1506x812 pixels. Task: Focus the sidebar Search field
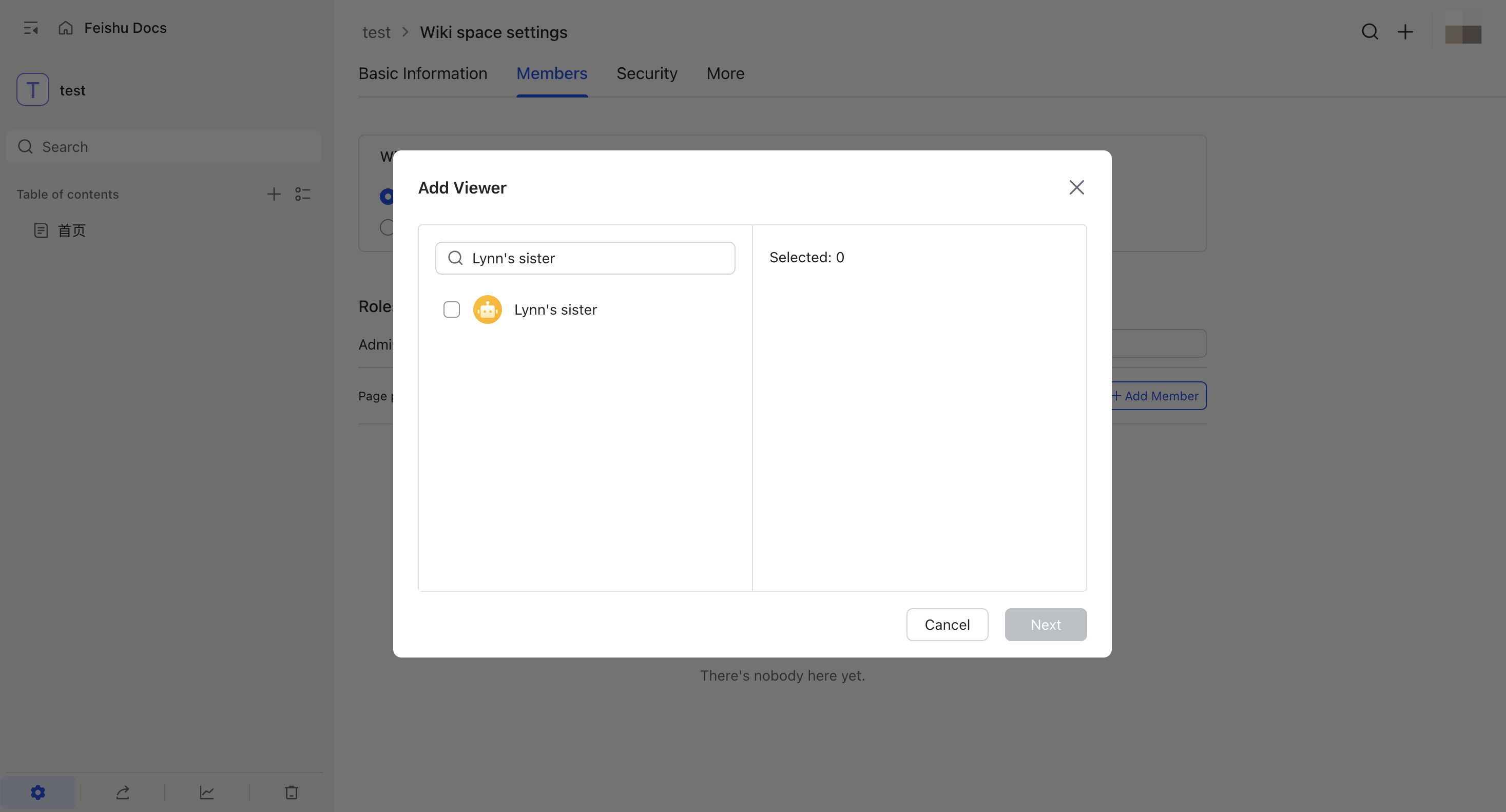(x=164, y=146)
